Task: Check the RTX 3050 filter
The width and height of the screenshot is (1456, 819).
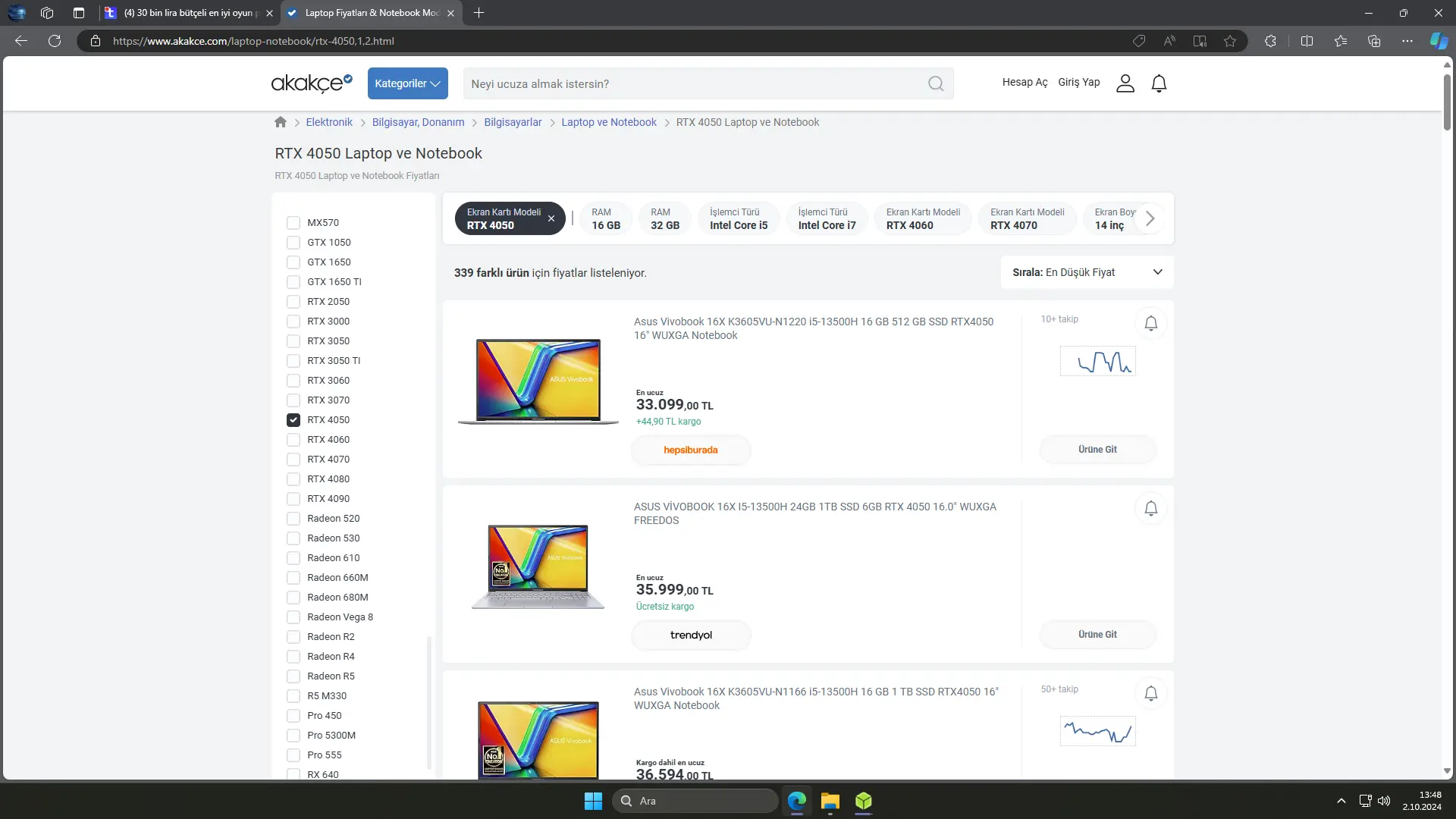Action: [x=293, y=341]
